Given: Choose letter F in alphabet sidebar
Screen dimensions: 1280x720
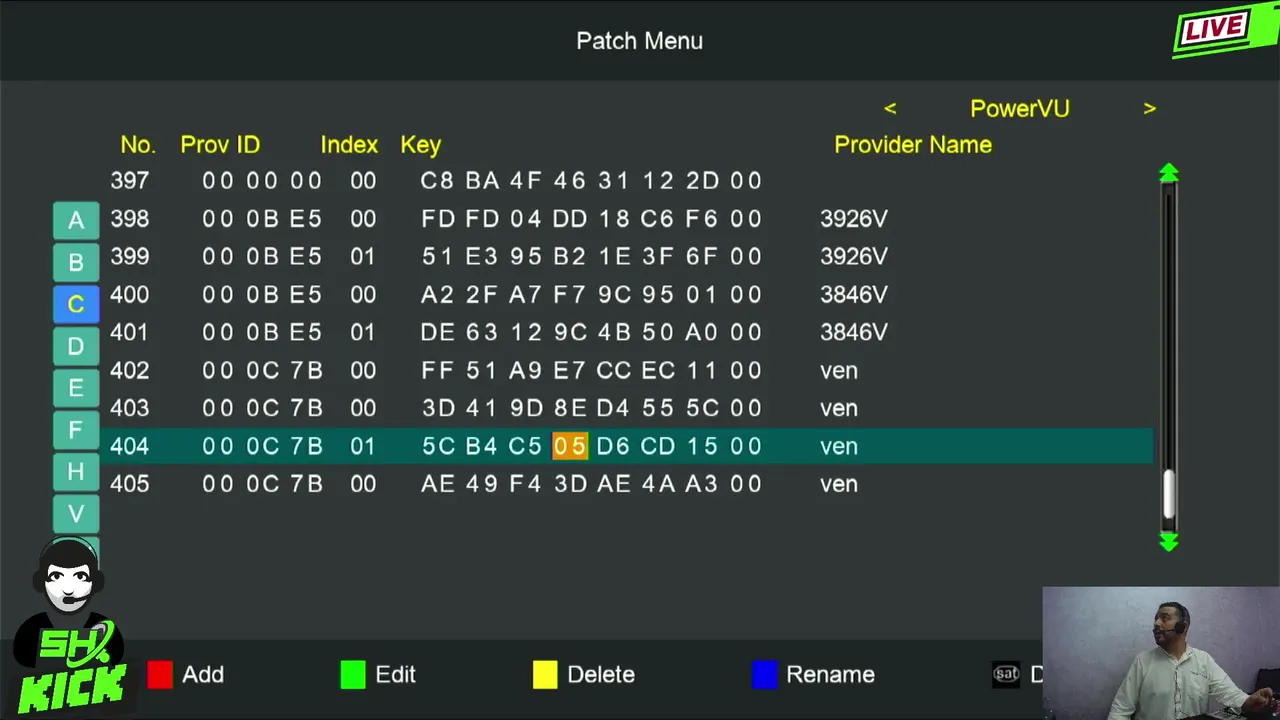Looking at the screenshot, I should 76,430.
